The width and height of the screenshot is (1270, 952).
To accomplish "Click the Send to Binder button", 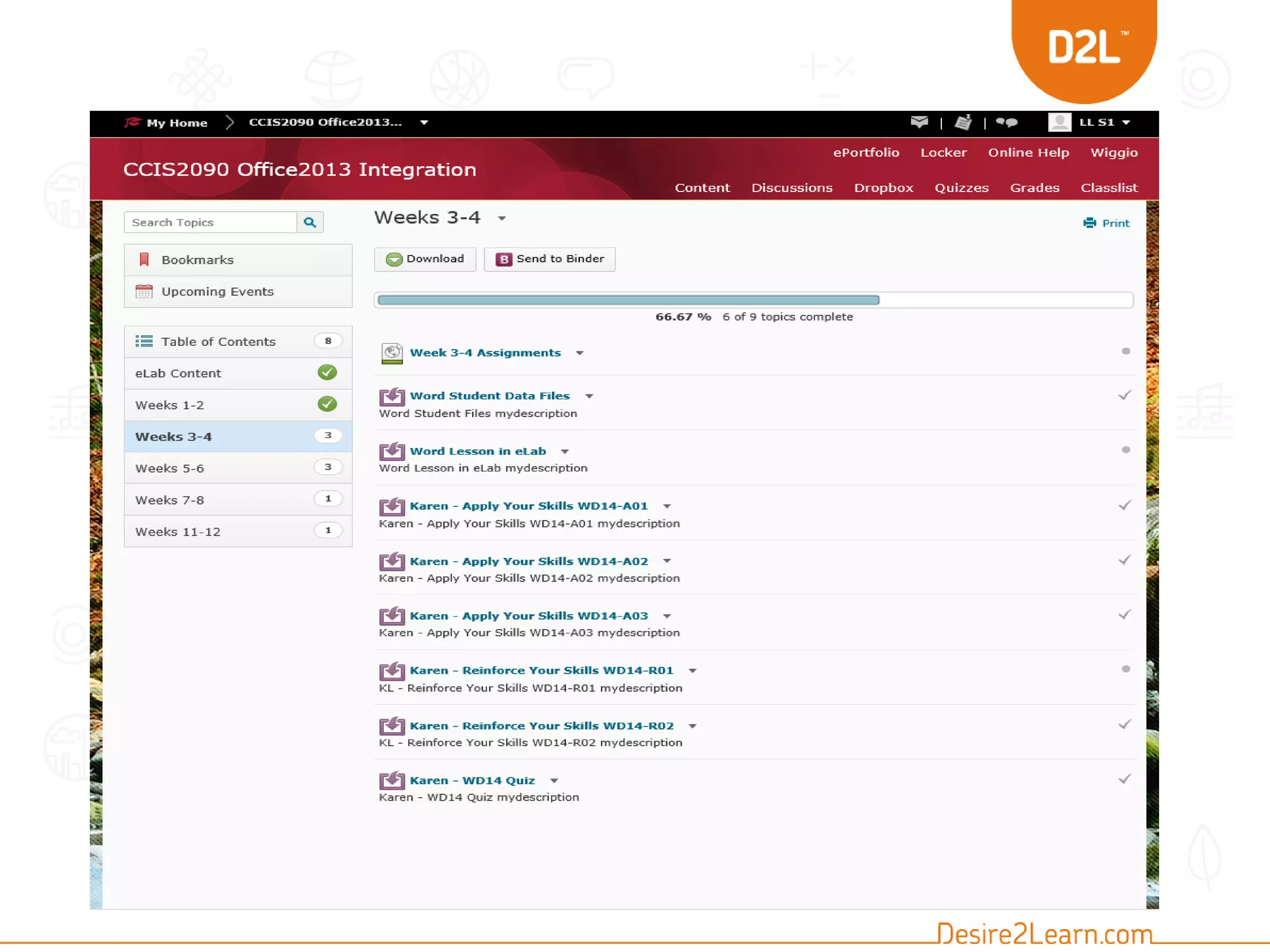I will pyautogui.click(x=549, y=259).
